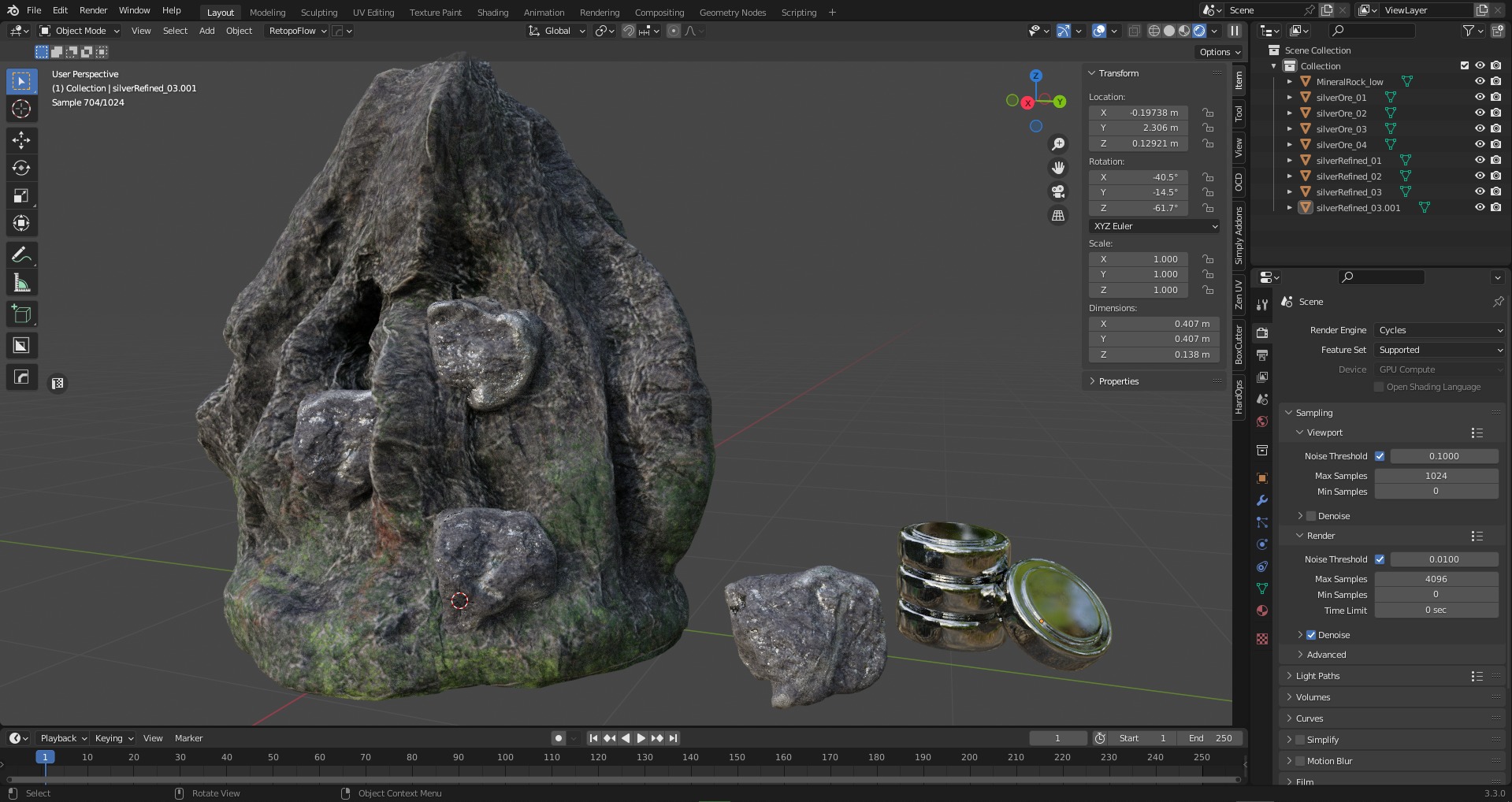Hide silverOre_02 in viewport via eye icon
The height and width of the screenshot is (802, 1512).
(x=1480, y=113)
